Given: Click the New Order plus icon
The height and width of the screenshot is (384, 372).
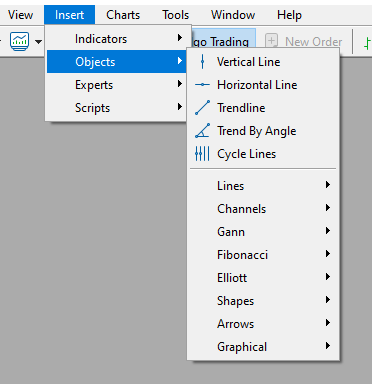Looking at the screenshot, I should [x=271, y=41].
